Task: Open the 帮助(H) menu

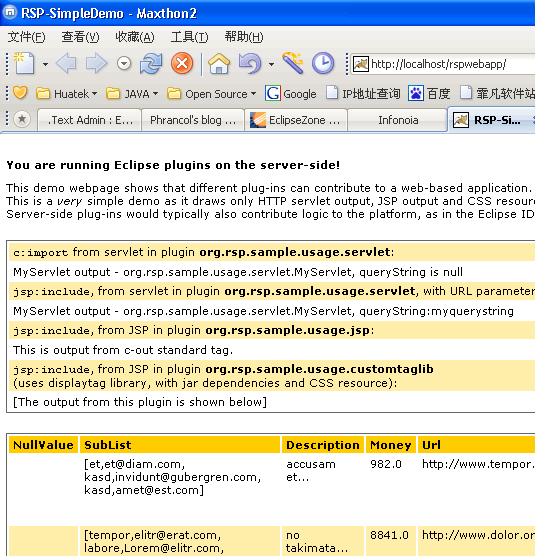Action: click(x=244, y=37)
